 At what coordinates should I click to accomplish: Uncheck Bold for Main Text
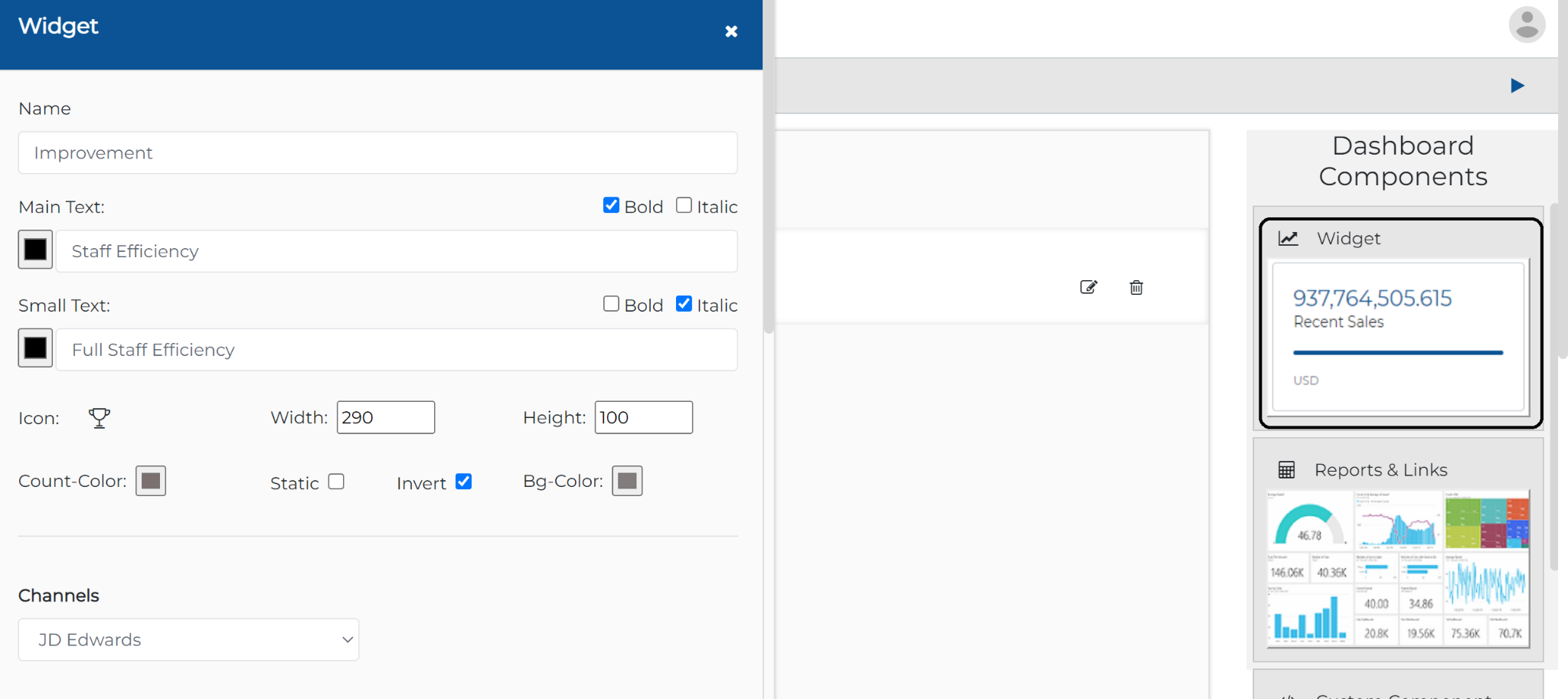[611, 205]
